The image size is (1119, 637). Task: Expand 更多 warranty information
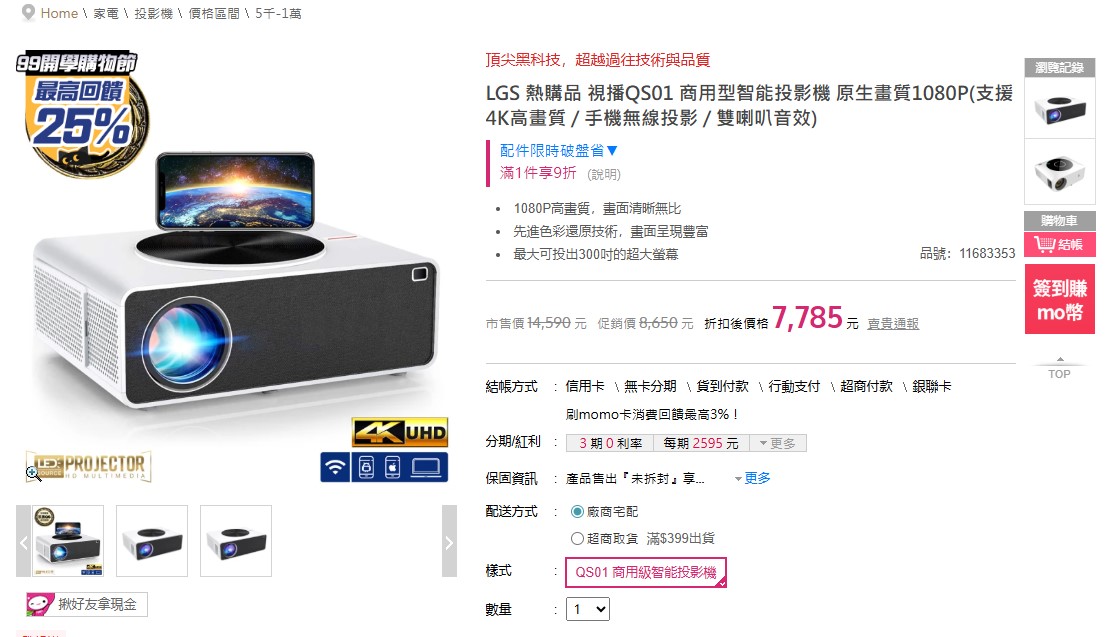753,478
